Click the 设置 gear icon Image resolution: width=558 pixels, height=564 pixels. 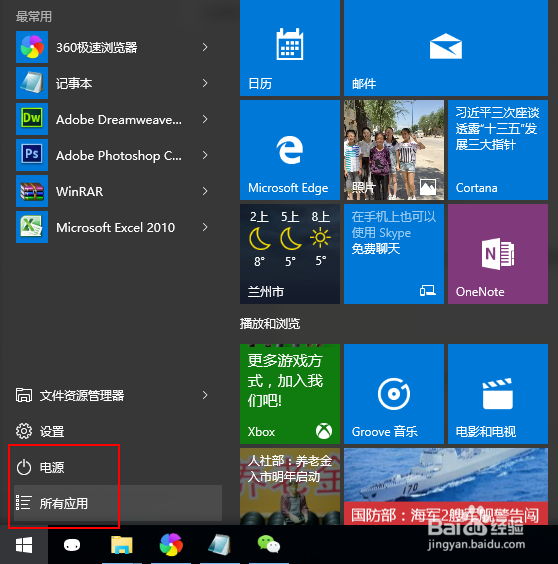(24, 431)
